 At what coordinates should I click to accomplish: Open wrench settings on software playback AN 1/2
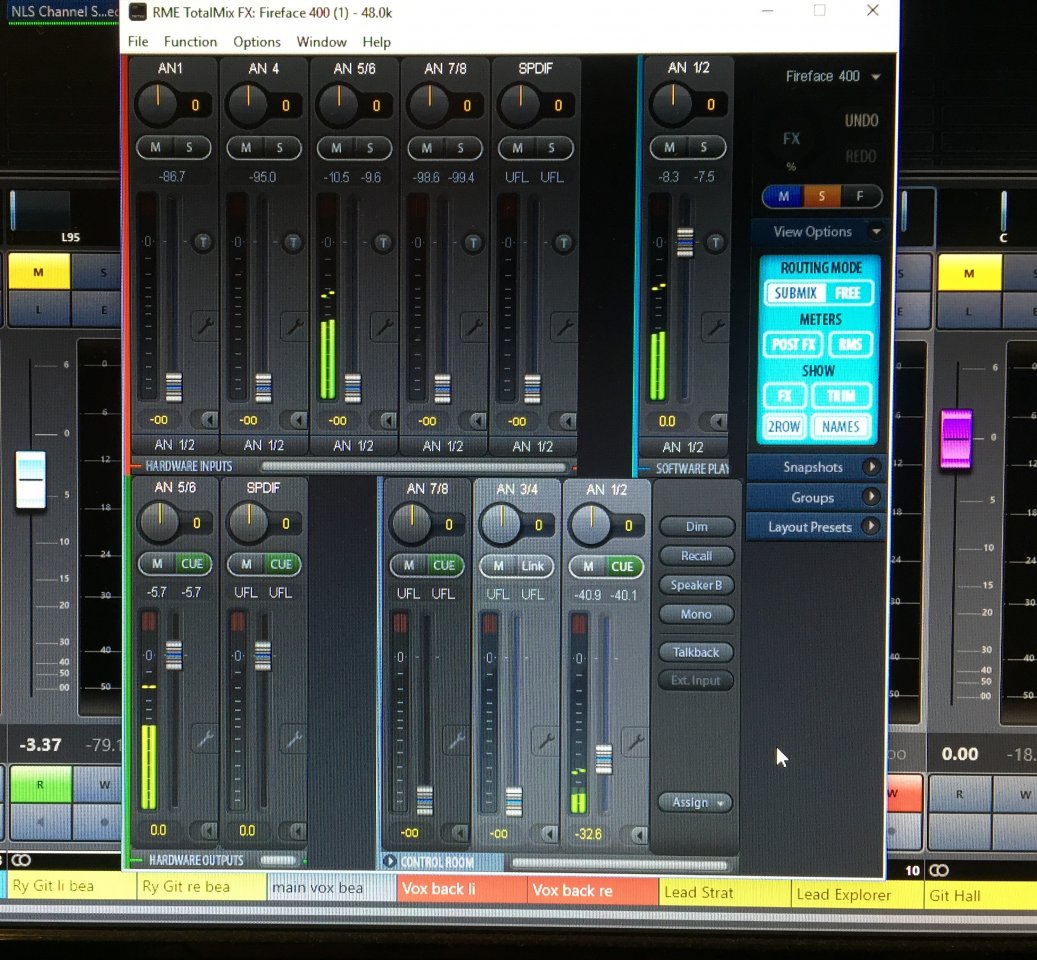[716, 327]
